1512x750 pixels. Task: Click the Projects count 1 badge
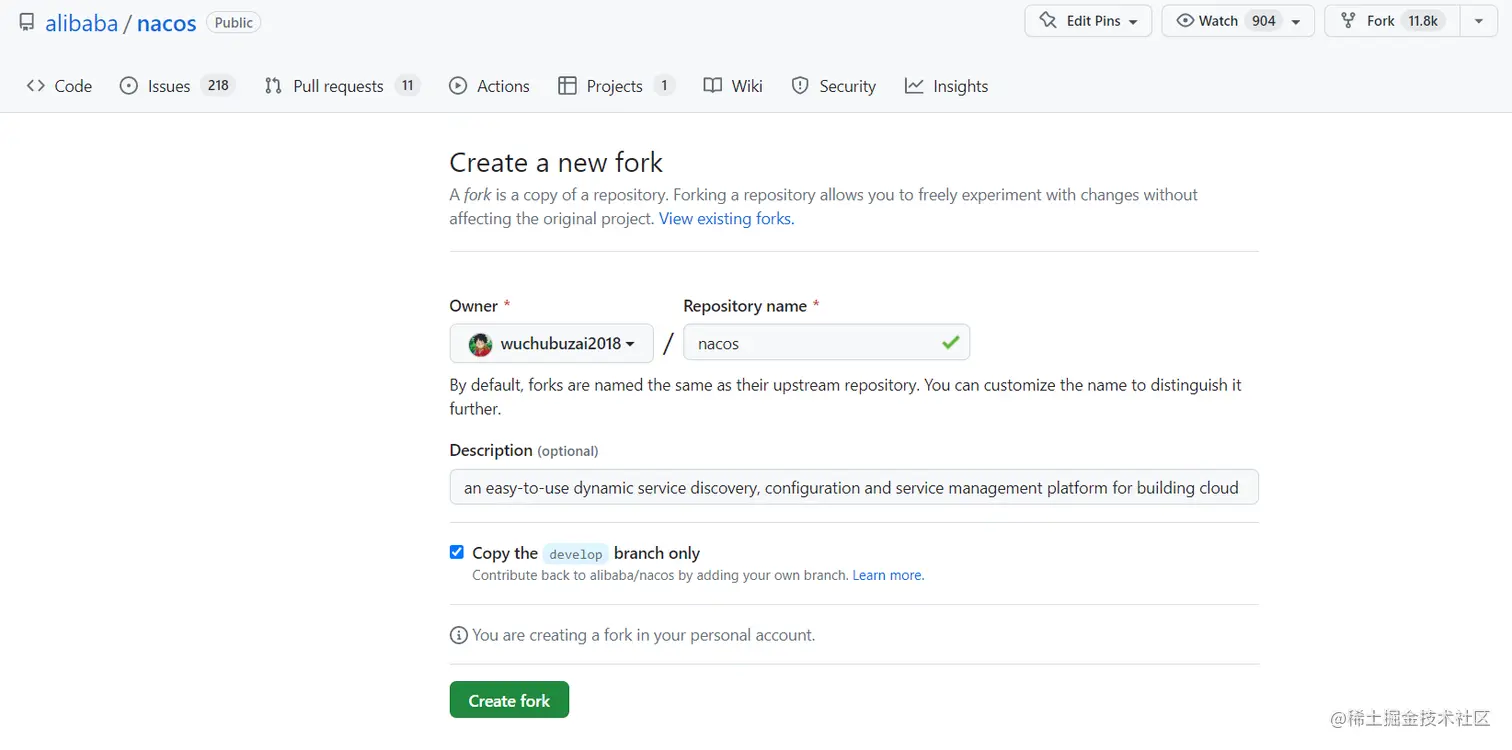(x=664, y=86)
